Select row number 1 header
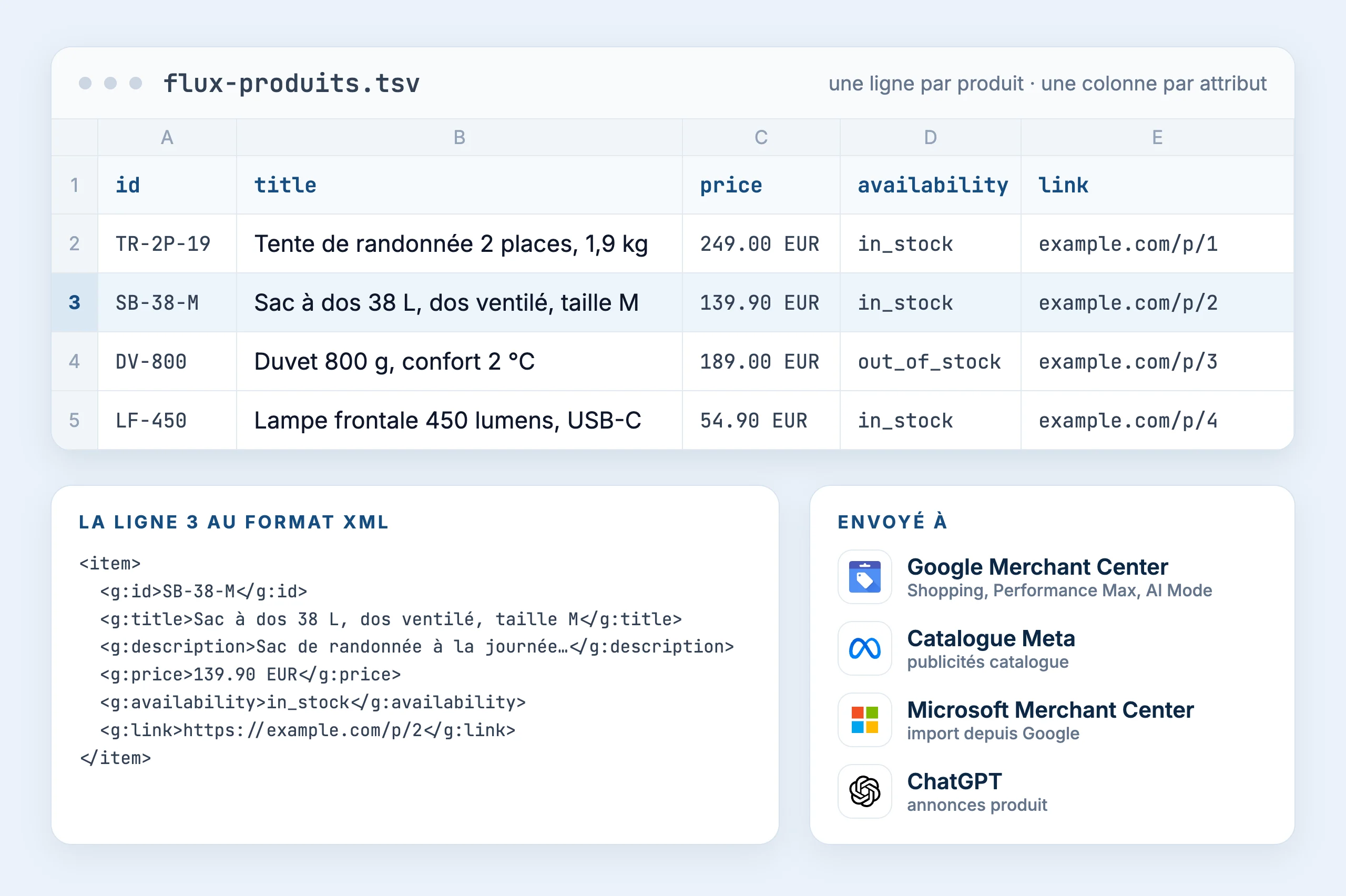 74,185
